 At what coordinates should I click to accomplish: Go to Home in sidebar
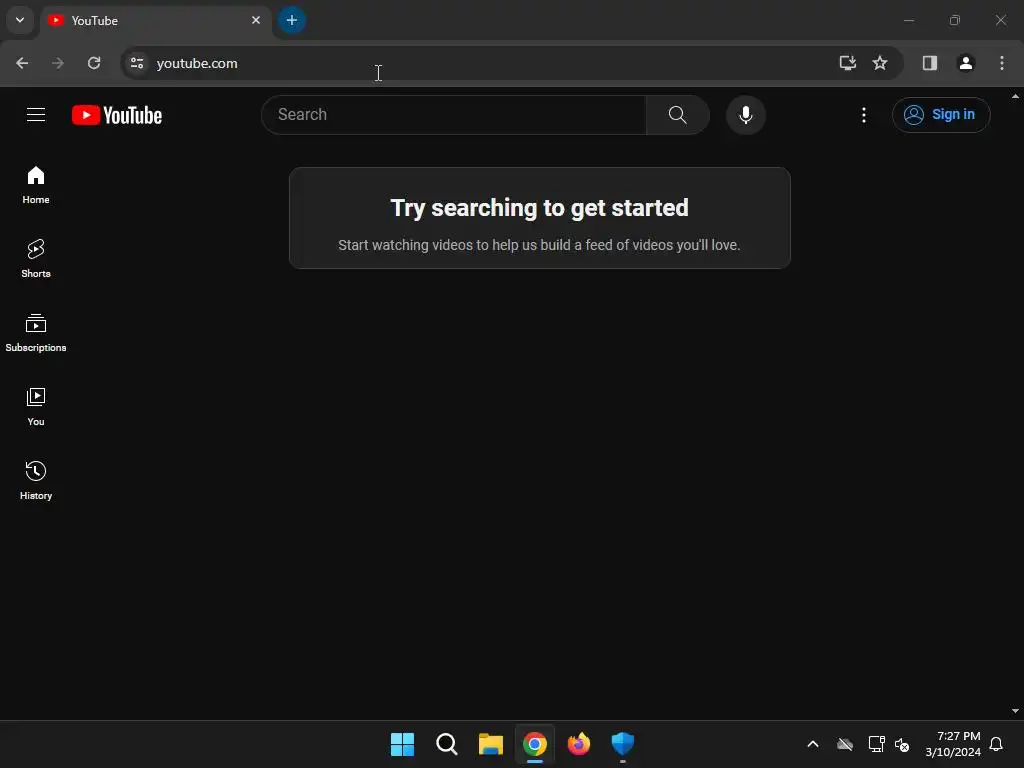point(36,185)
